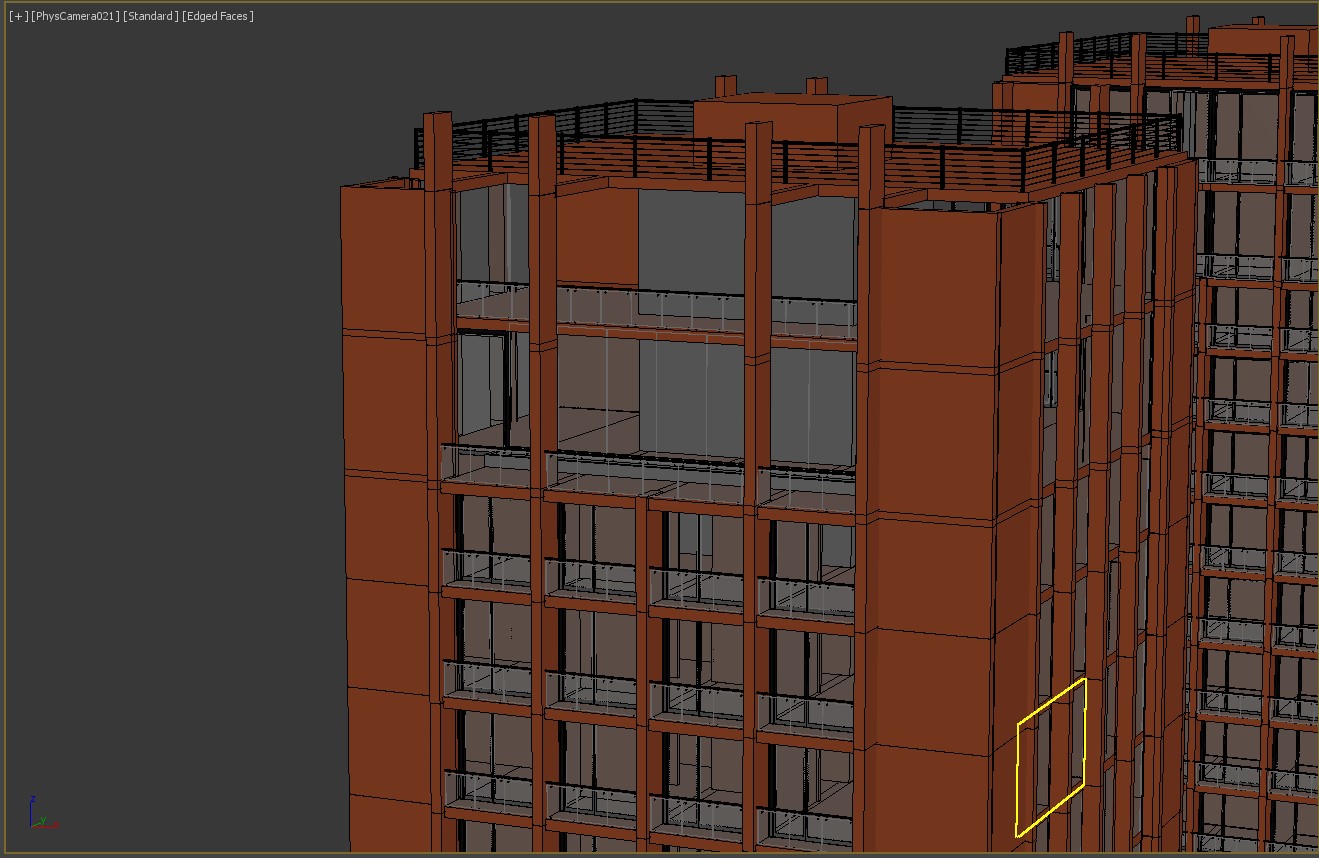Screen dimensions: 1319x858
Task: Click the XYZ world axis tripod
Action: 40,814
